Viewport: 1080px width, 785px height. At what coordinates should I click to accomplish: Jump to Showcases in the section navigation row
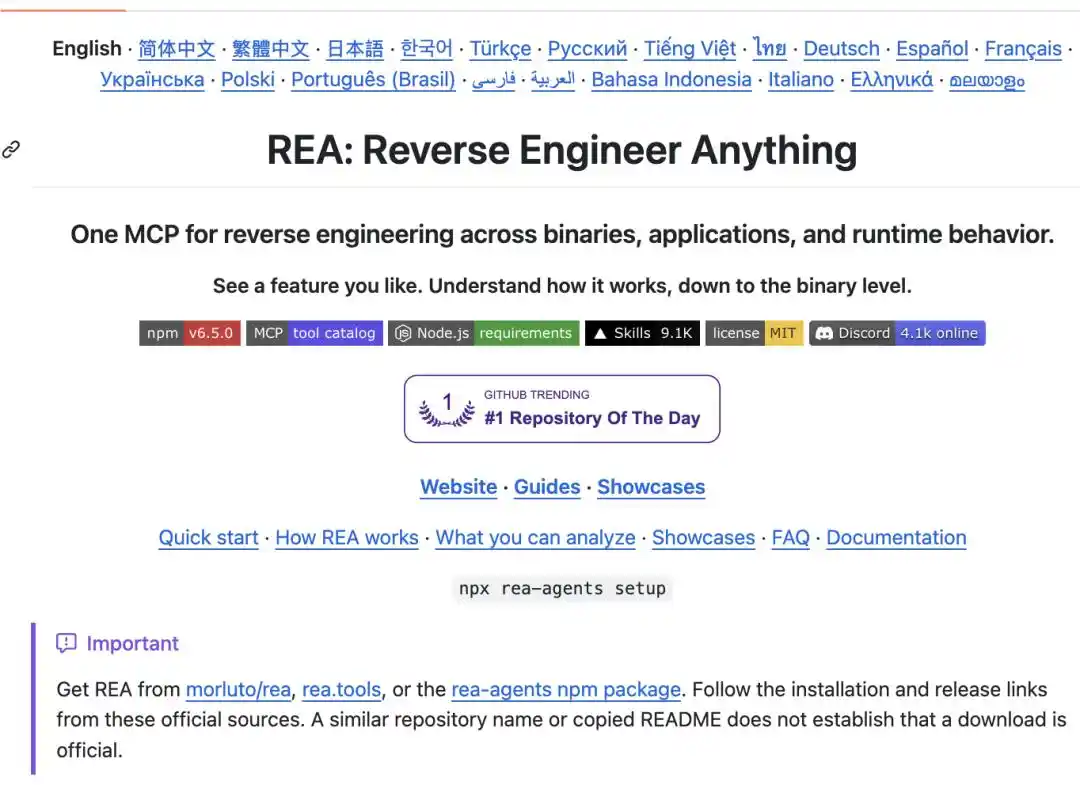[704, 538]
